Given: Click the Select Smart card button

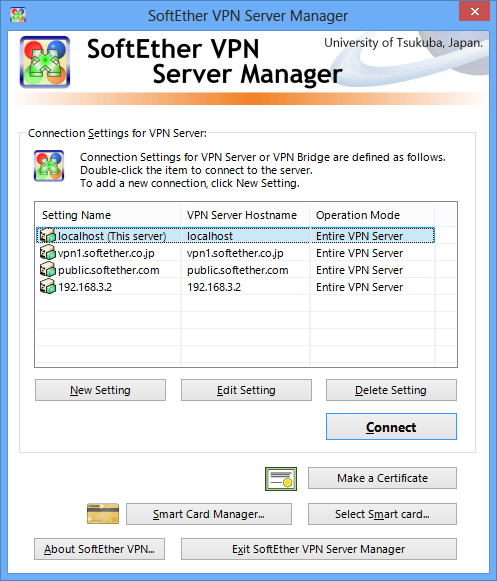Looking at the screenshot, I should [x=382, y=514].
